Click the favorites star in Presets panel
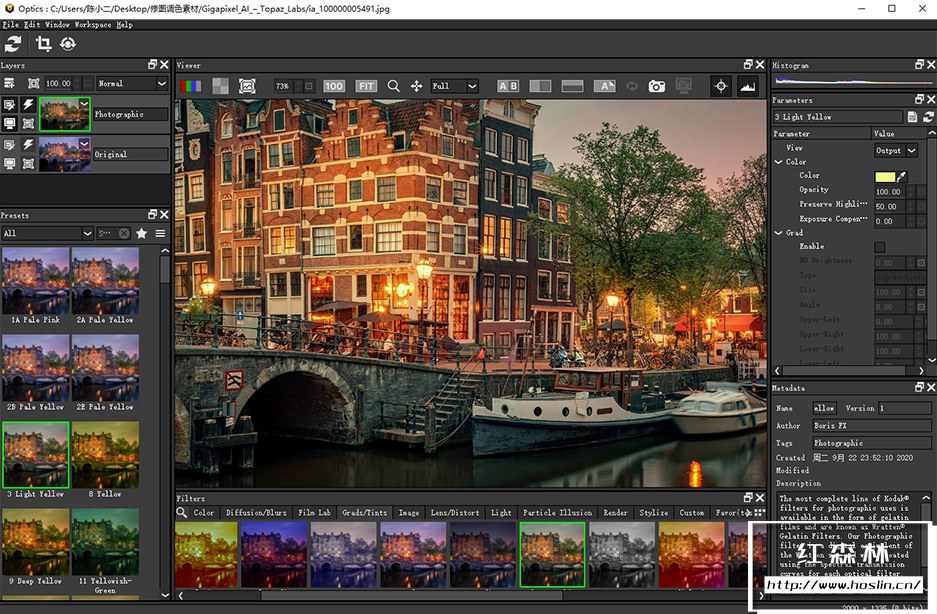This screenshot has width=937, height=614. pyautogui.click(x=141, y=233)
